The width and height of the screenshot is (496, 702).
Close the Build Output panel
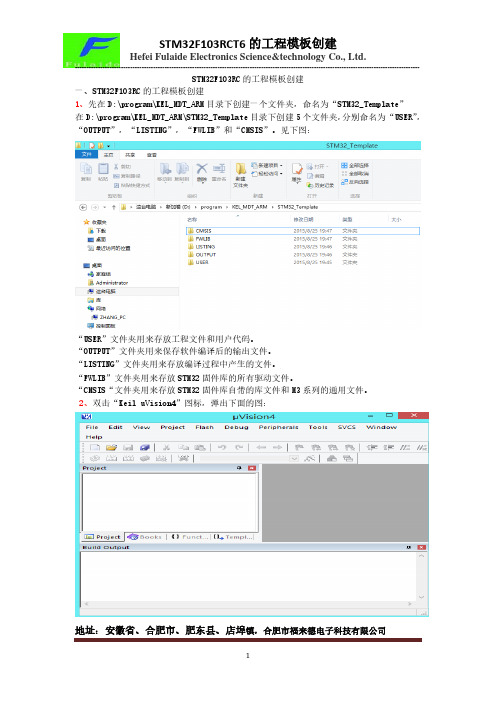point(422,547)
